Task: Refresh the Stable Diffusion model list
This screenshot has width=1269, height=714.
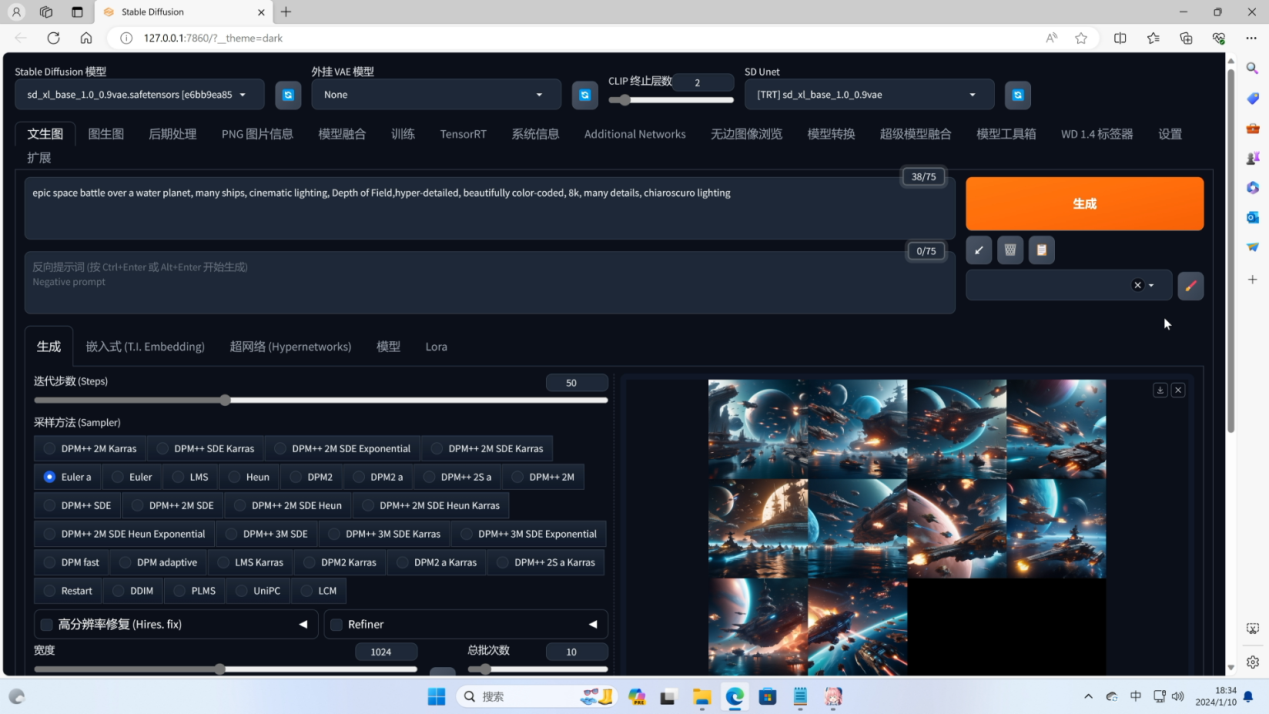Action: pyautogui.click(x=288, y=95)
